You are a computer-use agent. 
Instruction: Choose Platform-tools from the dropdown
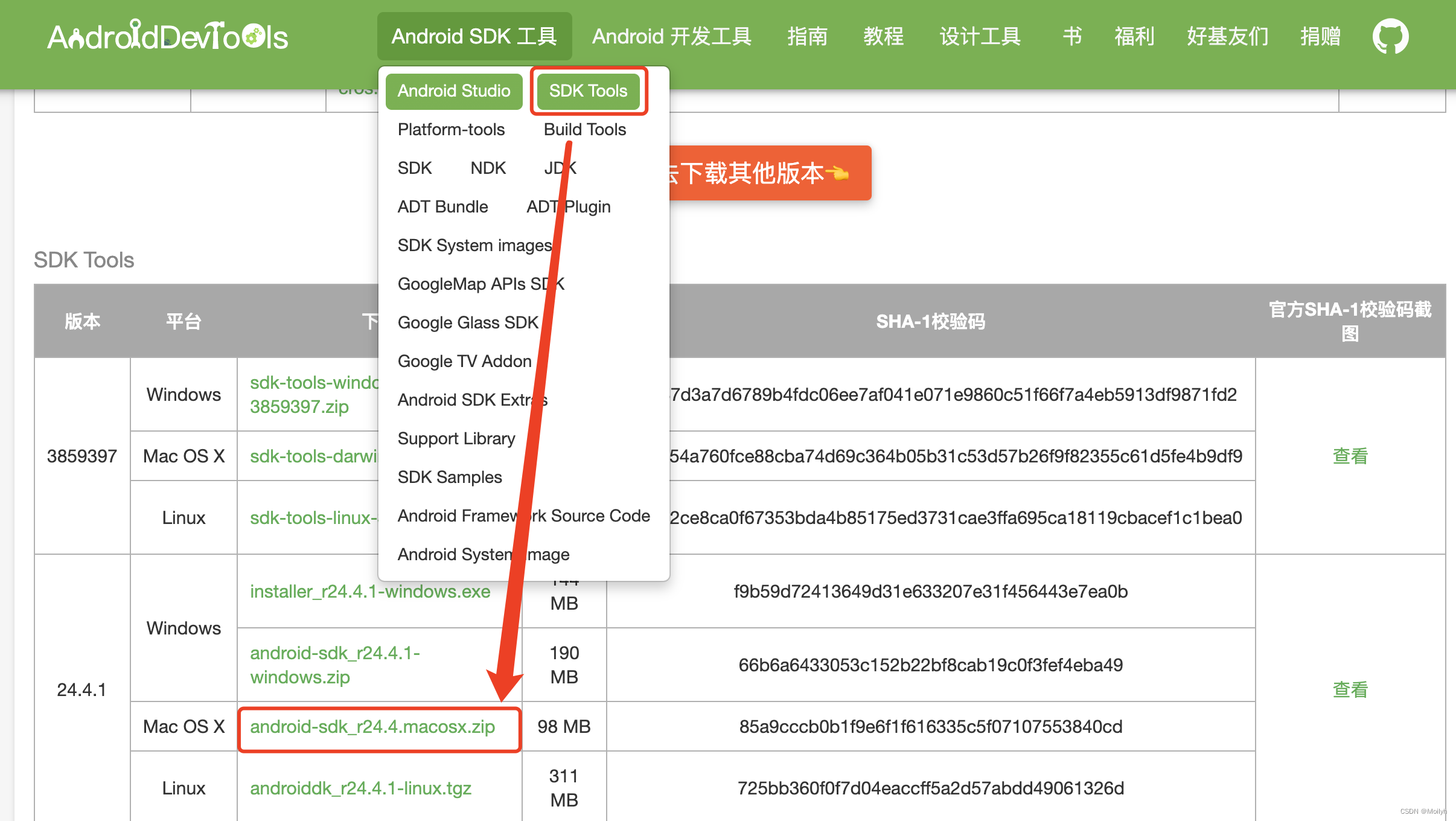[x=451, y=129]
